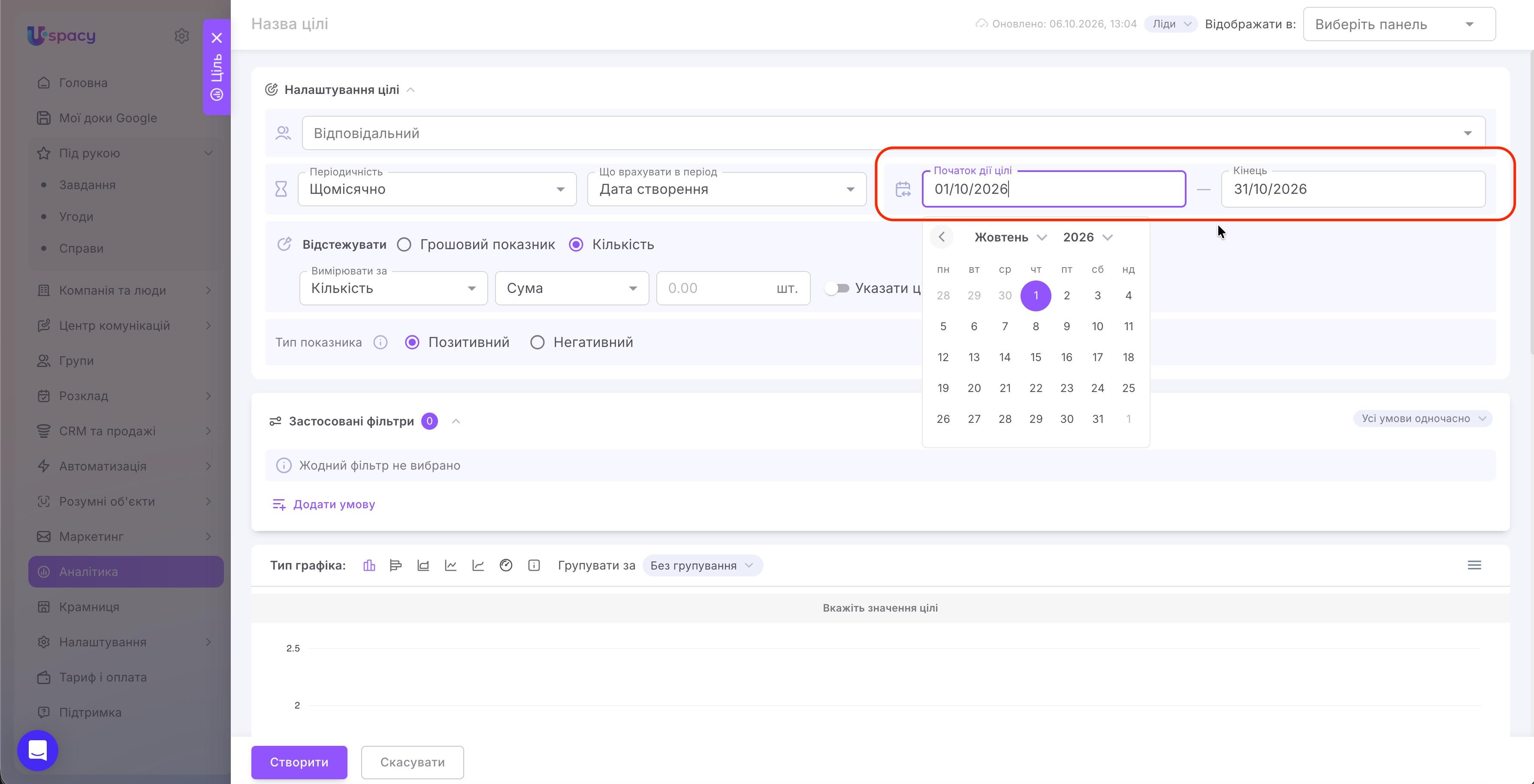Open Періодичність dropdown Щомісячно
1534x784 pixels.
[437, 189]
